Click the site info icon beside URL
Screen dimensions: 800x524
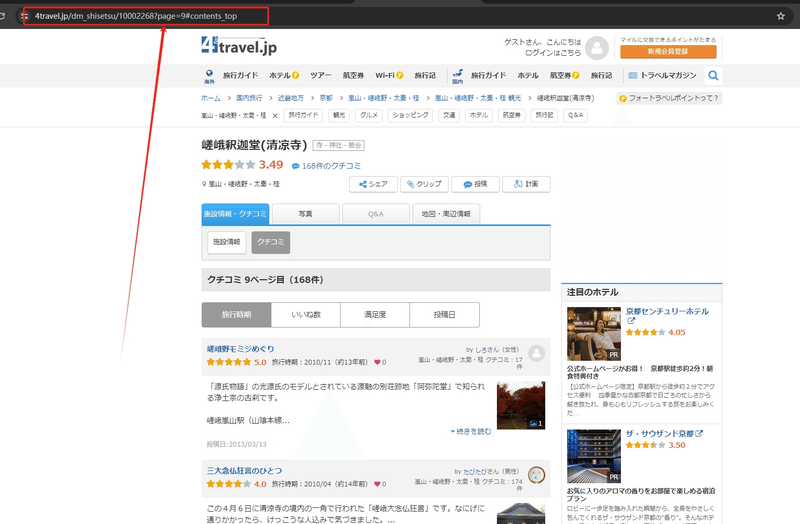pyautogui.click(x=24, y=16)
